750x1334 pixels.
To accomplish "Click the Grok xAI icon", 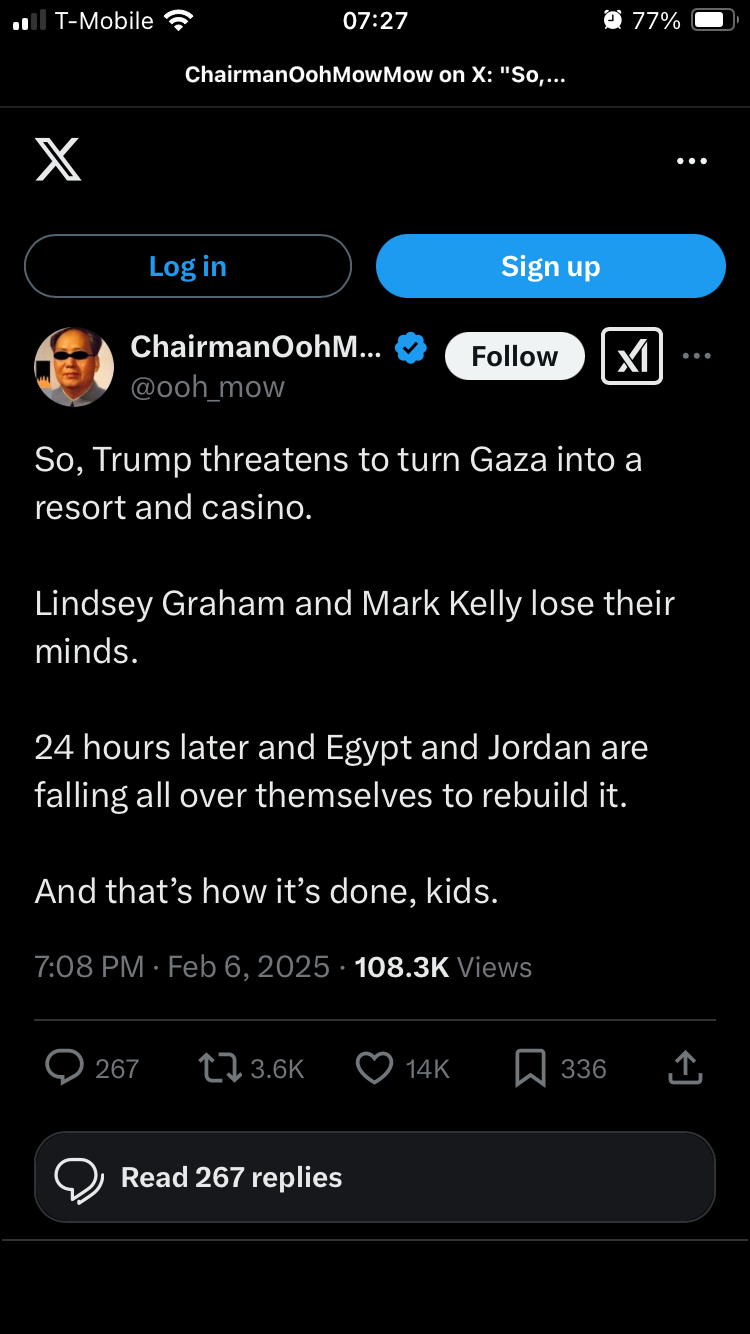I will point(632,356).
